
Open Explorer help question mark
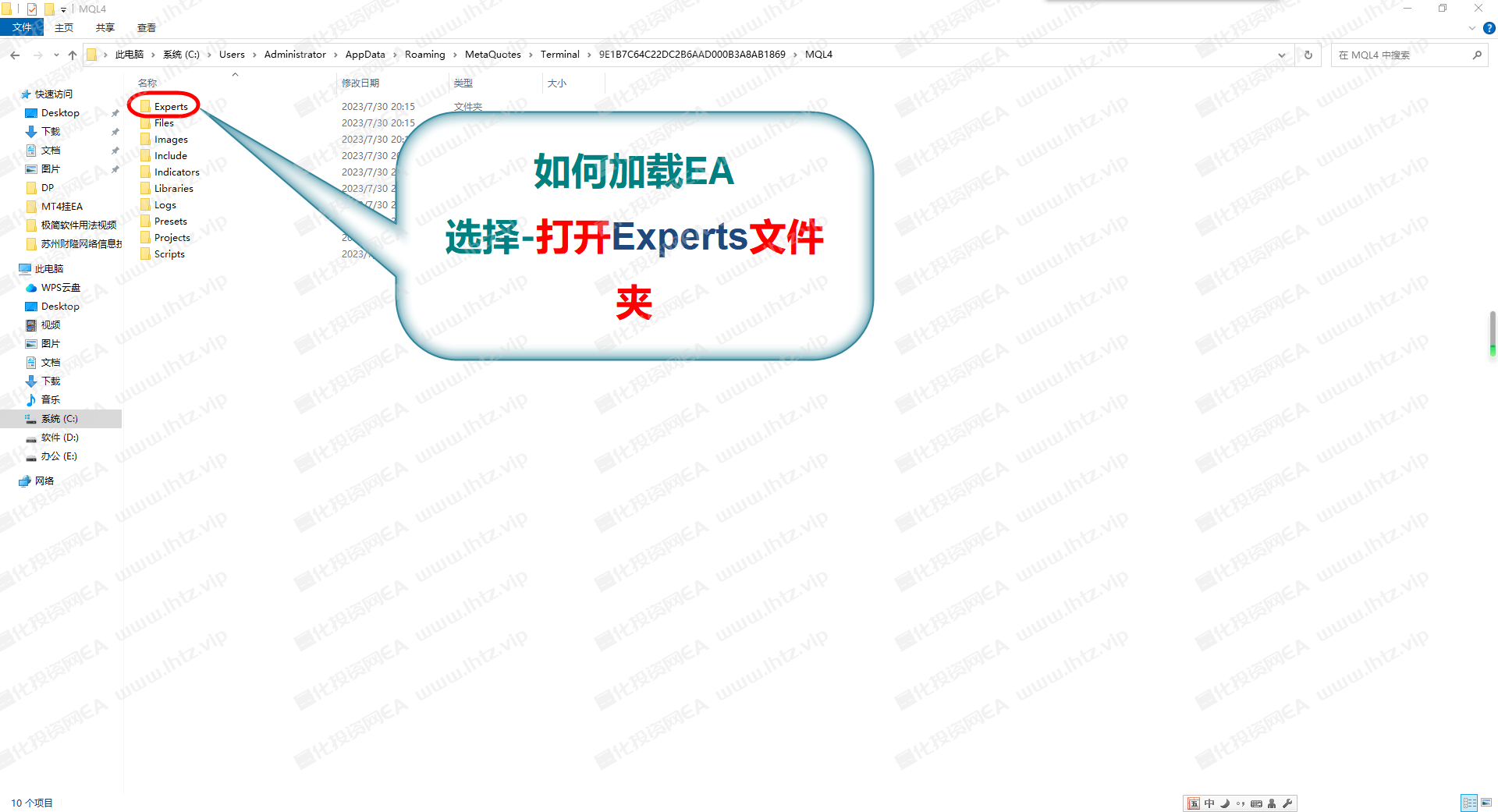pos(1489,28)
